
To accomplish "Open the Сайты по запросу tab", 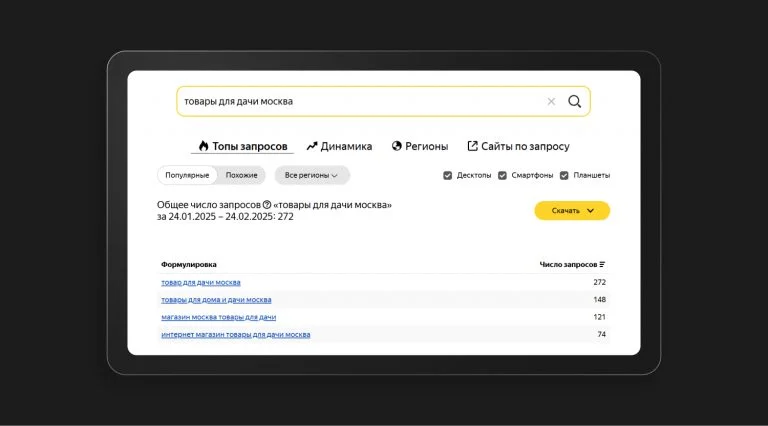I will point(518,146).
